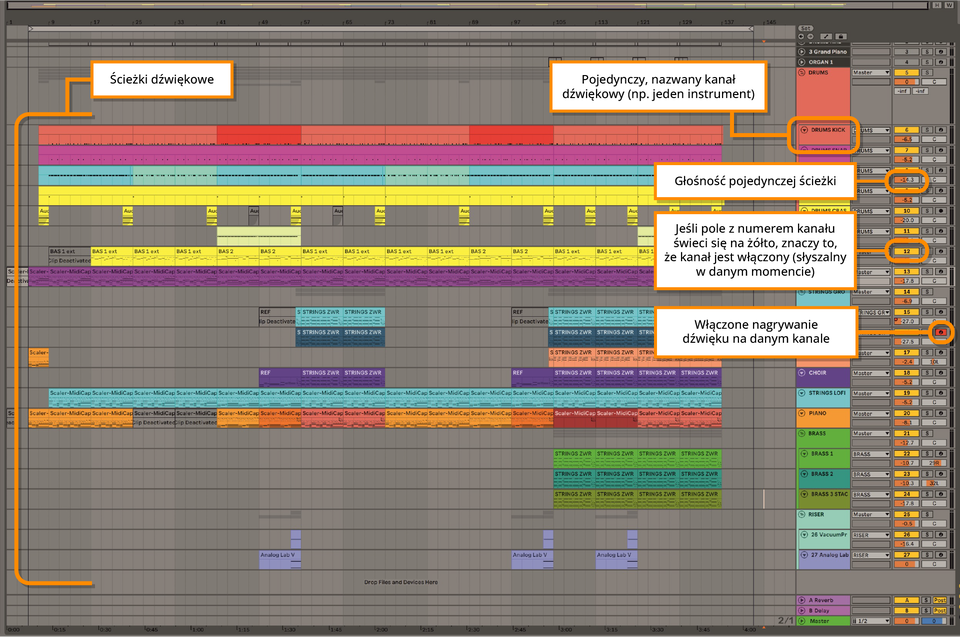Screen dimensions: 960x637
Task: Click the Set locator button
Action: (x=806, y=28)
